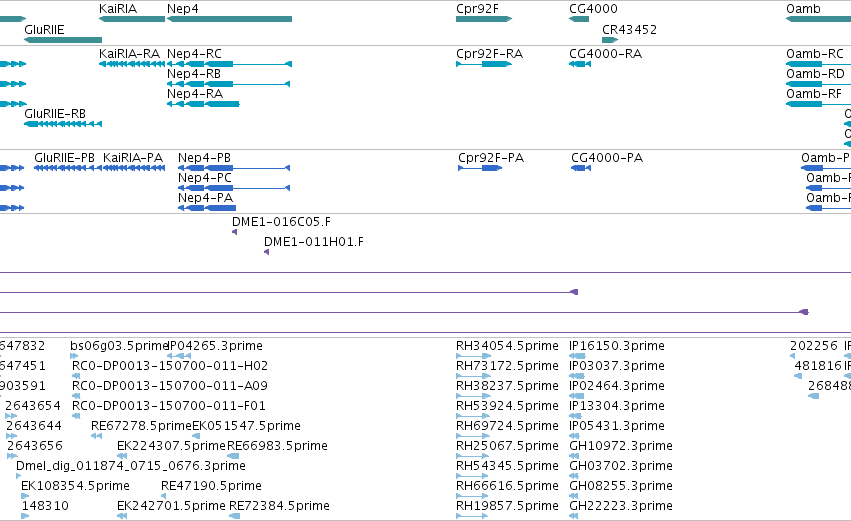Viewport: 851px width, 521px height.
Task: Click the DME1-016C05.F marker
Action: click(x=234, y=232)
